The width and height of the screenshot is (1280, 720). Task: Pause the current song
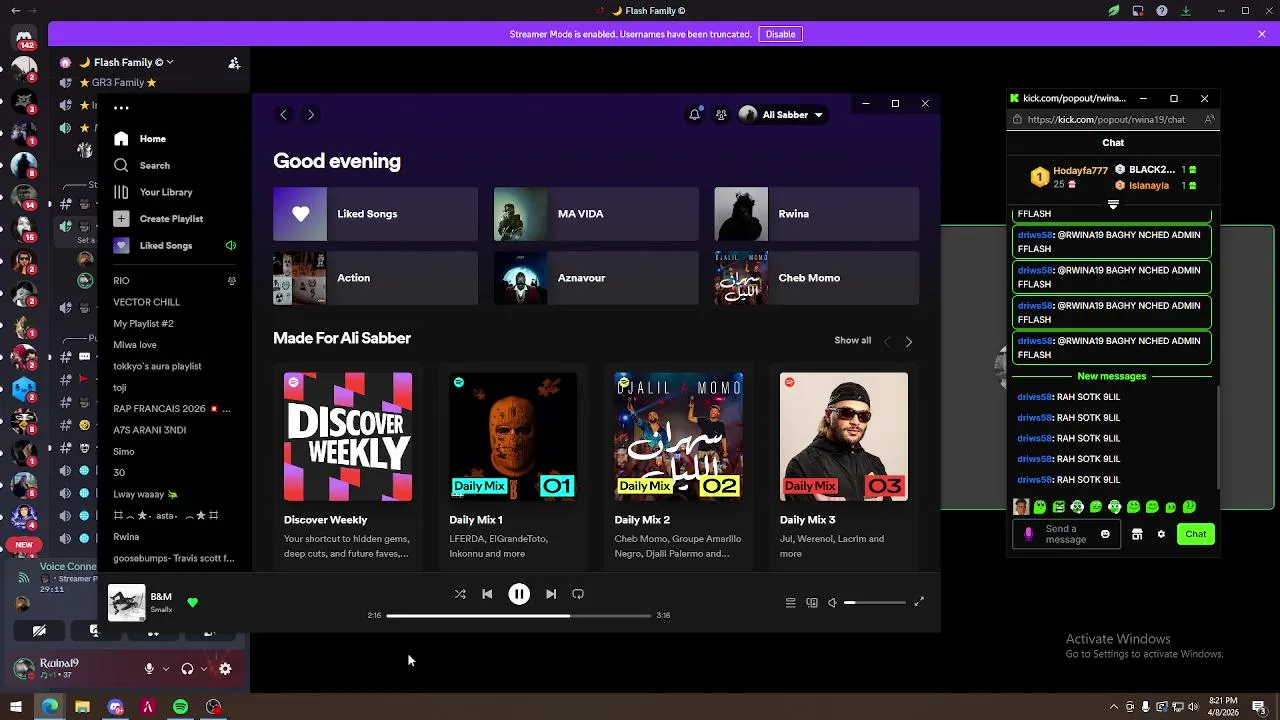coord(519,594)
